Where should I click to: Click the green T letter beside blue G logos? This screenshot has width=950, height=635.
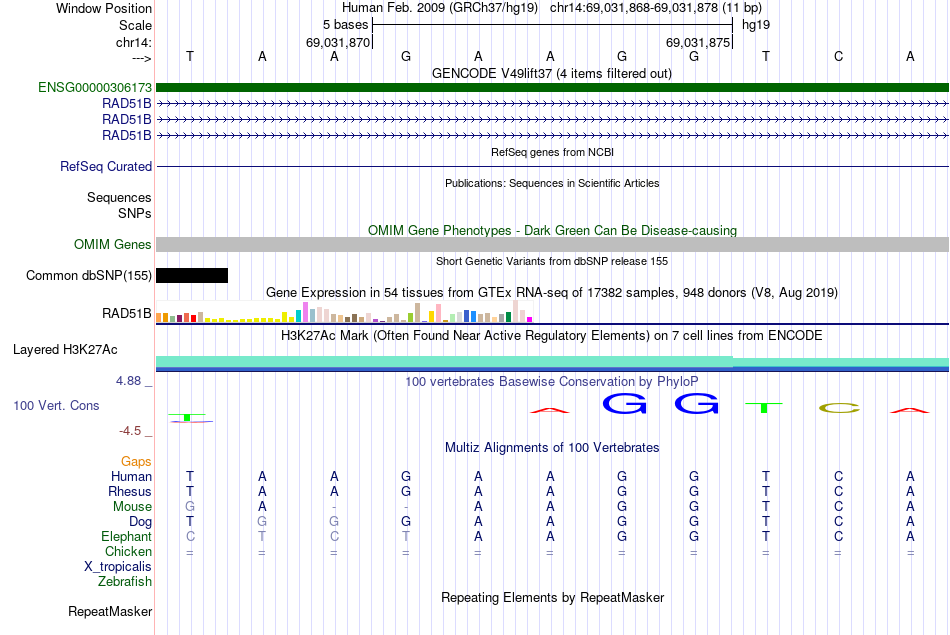(764, 408)
